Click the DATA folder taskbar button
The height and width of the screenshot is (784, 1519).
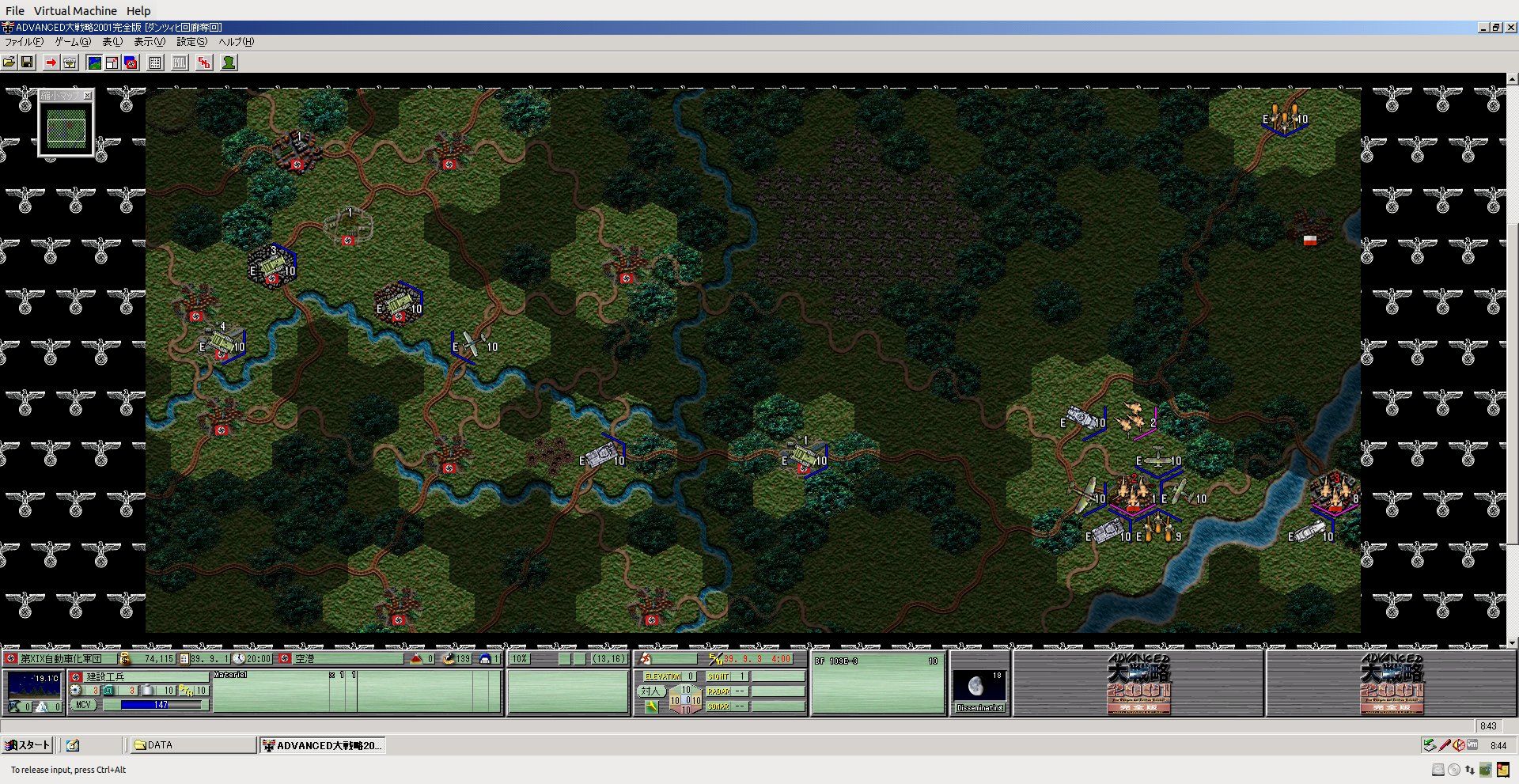[x=192, y=745]
